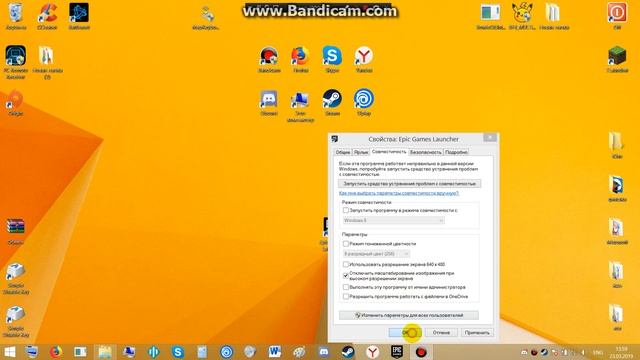640x360 pixels.
Task: Click the Отмена button
Action: pyautogui.click(x=441, y=333)
